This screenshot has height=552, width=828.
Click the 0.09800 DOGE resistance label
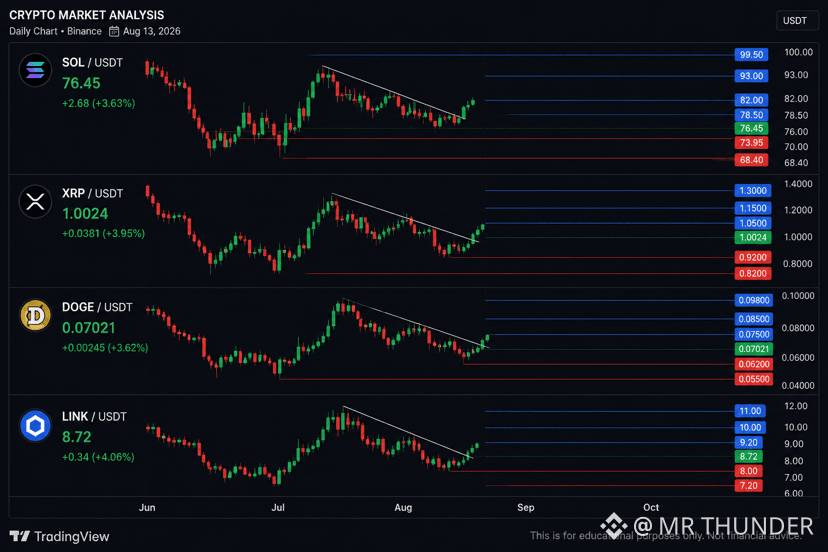coord(754,300)
